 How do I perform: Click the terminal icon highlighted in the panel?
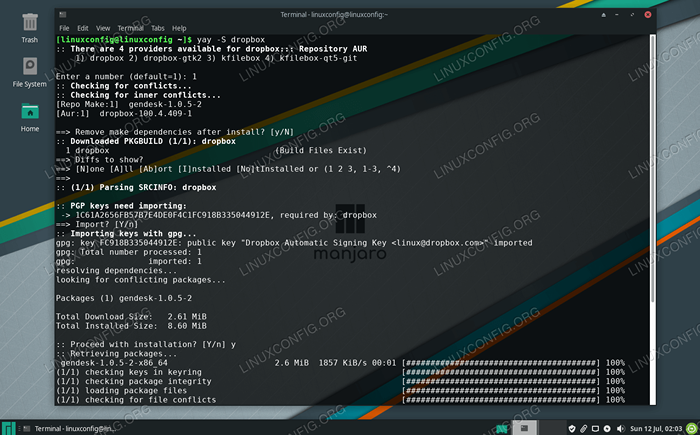click(x=525, y=428)
